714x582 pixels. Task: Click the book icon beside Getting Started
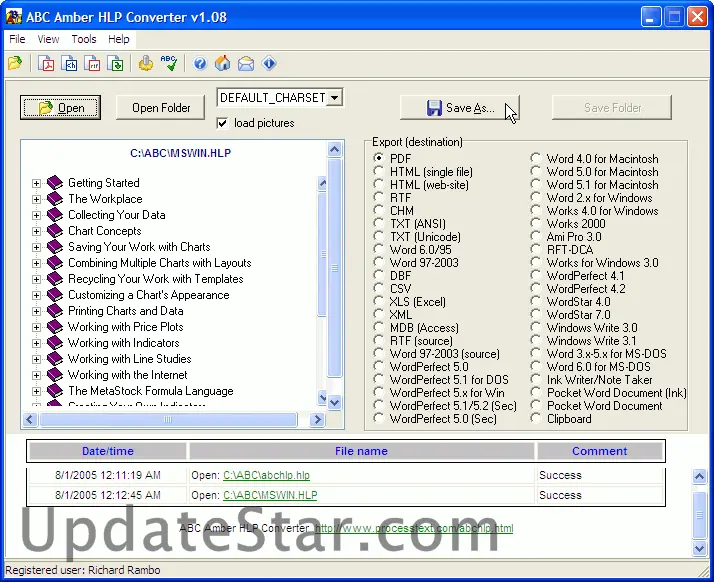tap(55, 183)
